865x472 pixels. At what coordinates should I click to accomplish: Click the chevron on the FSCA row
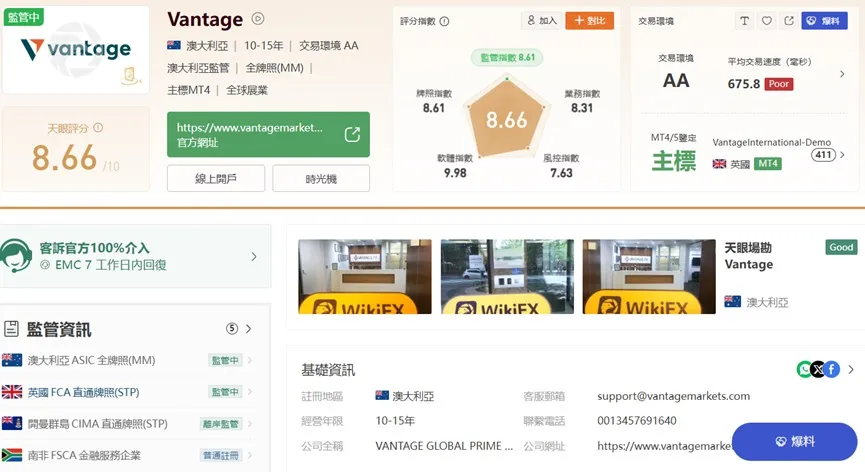click(x=250, y=455)
